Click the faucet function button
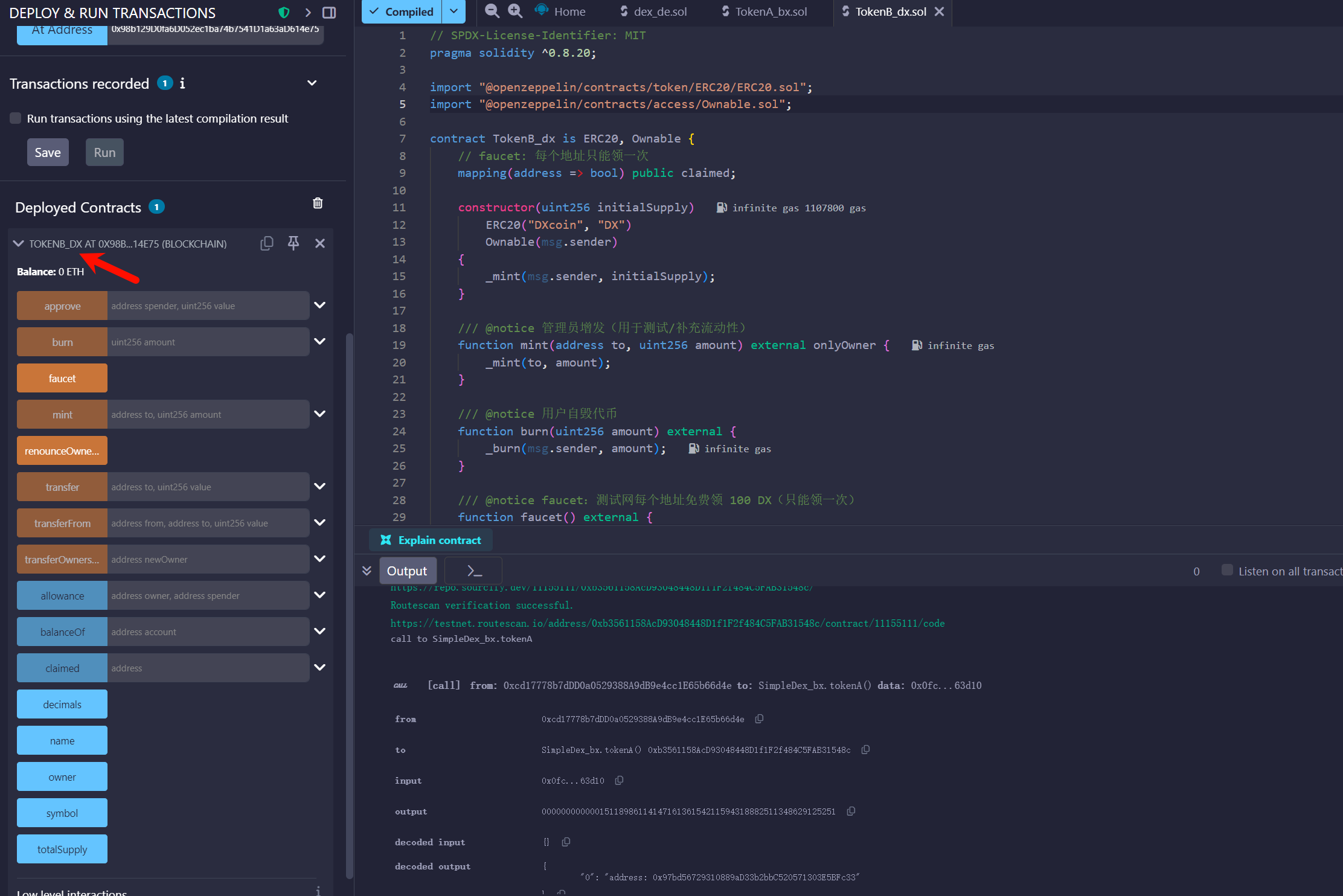Viewport: 1343px width, 896px height. pyautogui.click(x=62, y=379)
